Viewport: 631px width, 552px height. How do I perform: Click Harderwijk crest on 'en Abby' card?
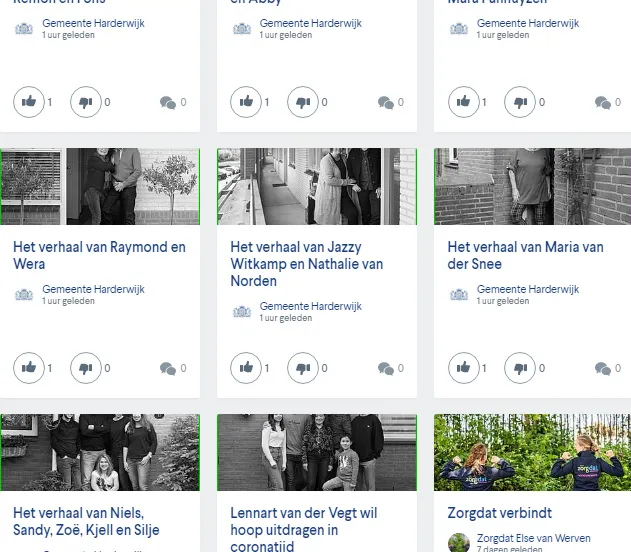pyautogui.click(x=242, y=29)
